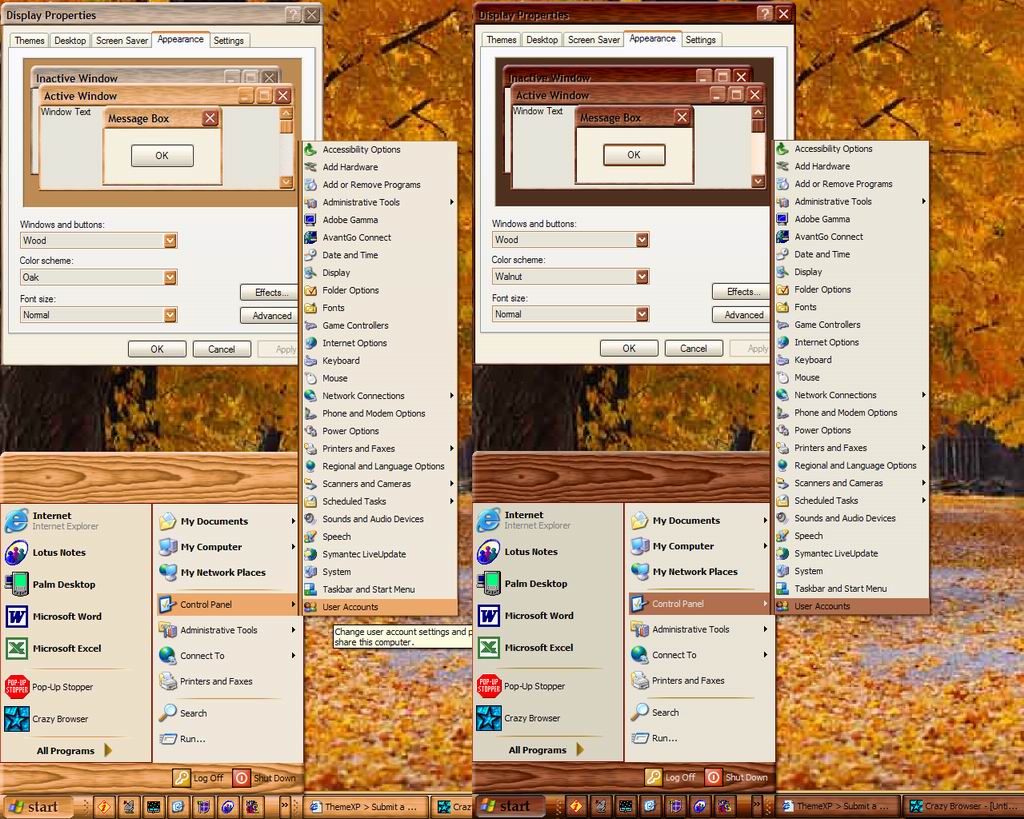This screenshot has height=819, width=1024.
Task: Launch Crazy Browser in the Oak-themed start menu
Action: [x=58, y=718]
